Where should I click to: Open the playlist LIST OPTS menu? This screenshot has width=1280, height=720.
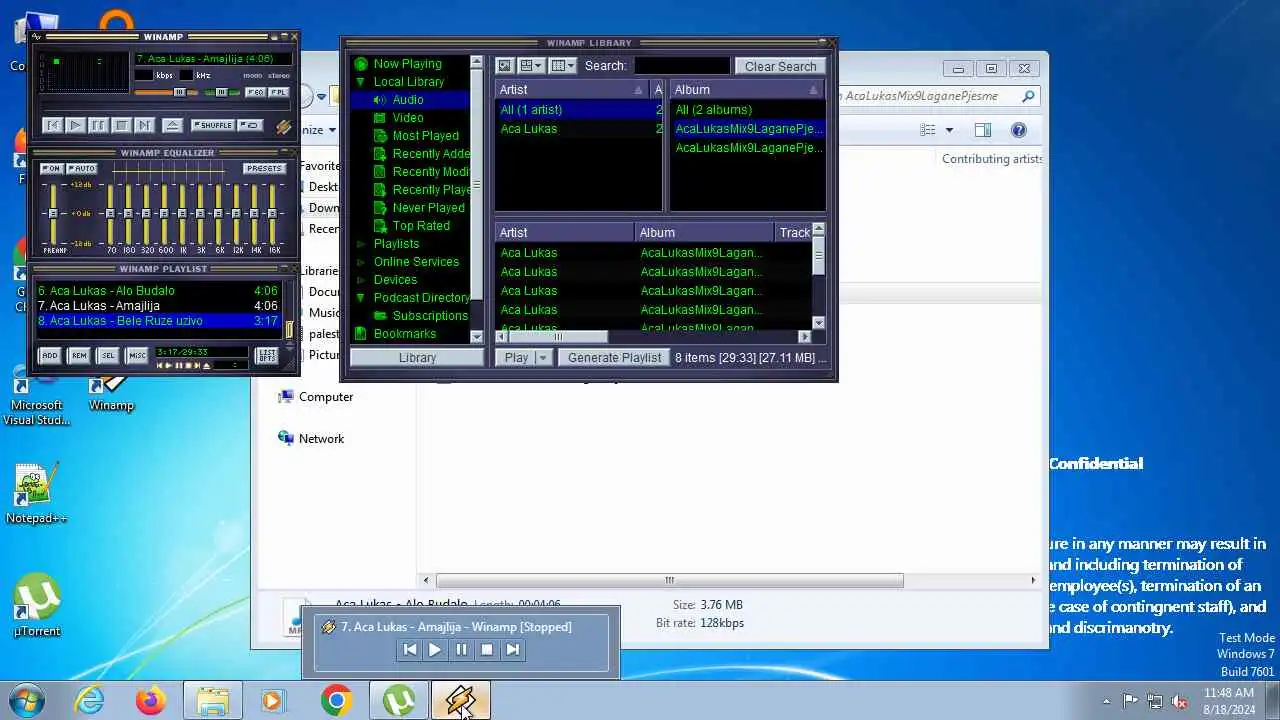click(267, 355)
